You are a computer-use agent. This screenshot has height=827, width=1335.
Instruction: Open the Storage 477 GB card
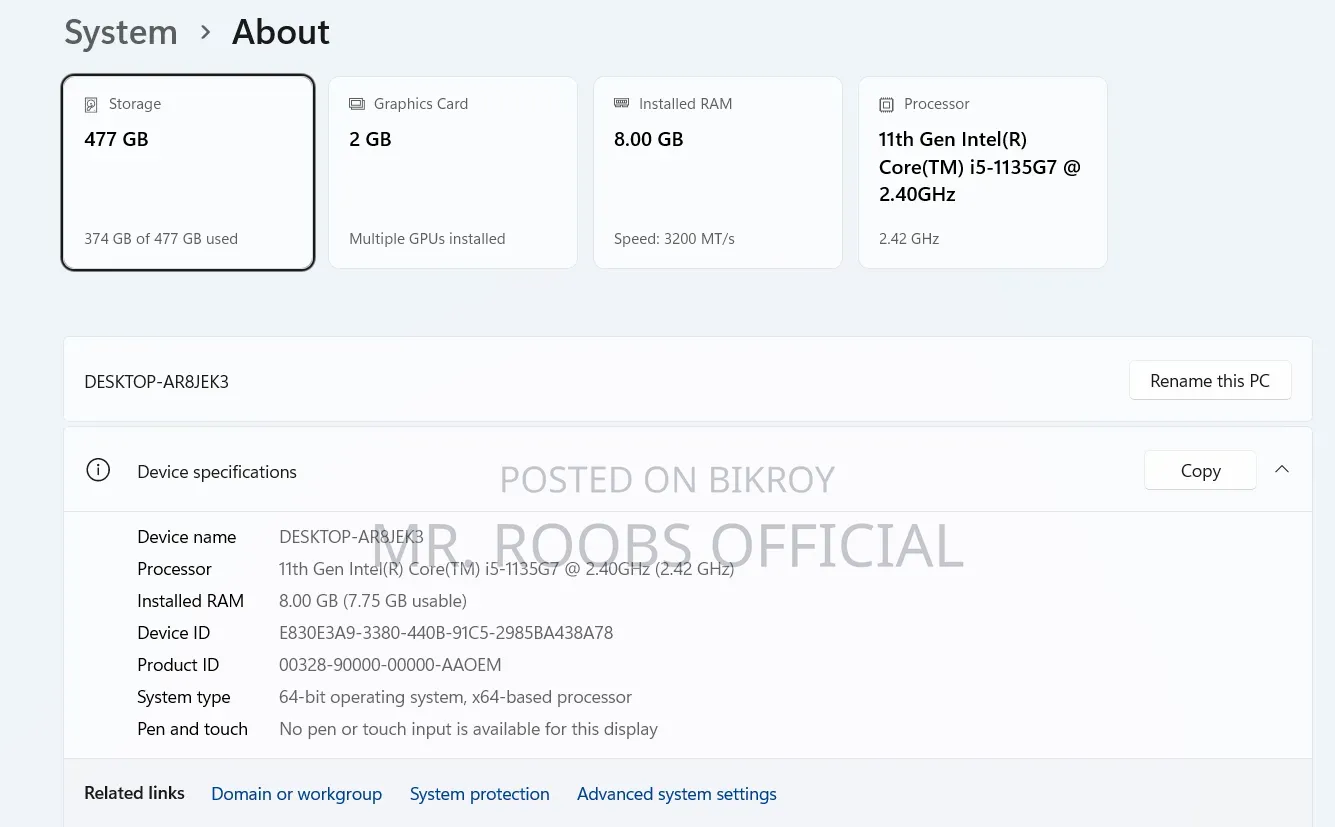(188, 172)
